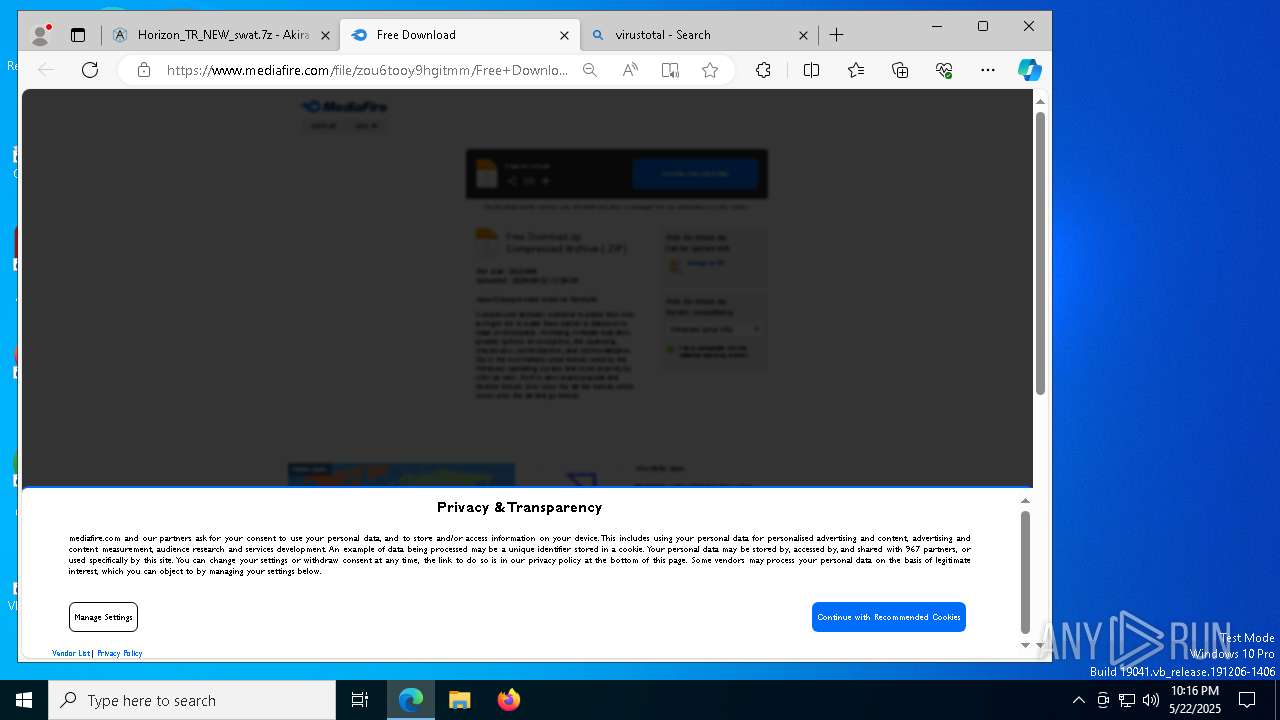
Task: Close the virustotal - Search tab
Action: (x=803, y=35)
